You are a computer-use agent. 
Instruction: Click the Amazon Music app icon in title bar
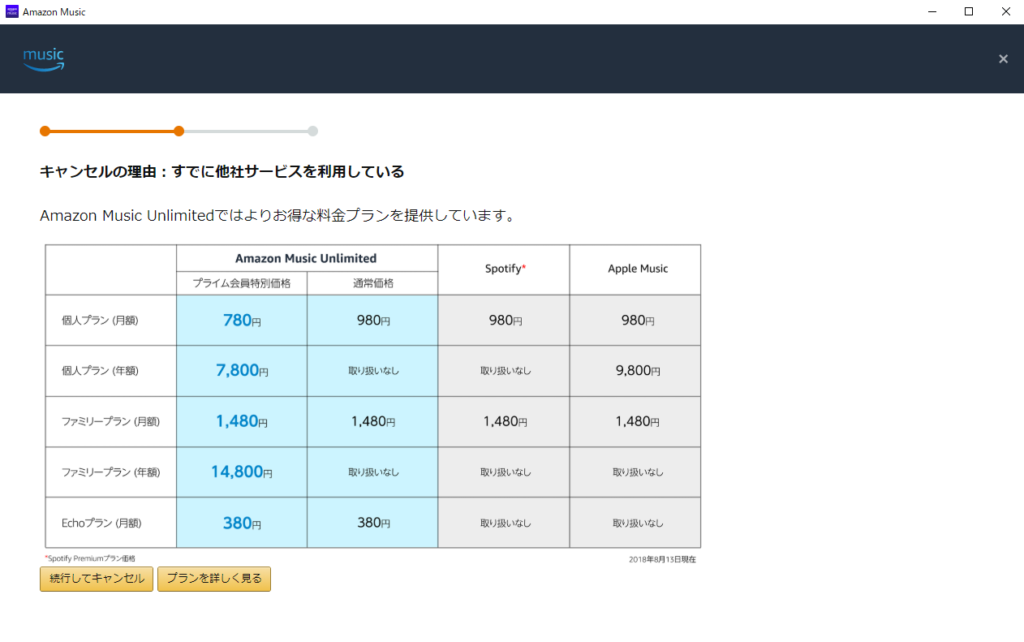point(12,11)
